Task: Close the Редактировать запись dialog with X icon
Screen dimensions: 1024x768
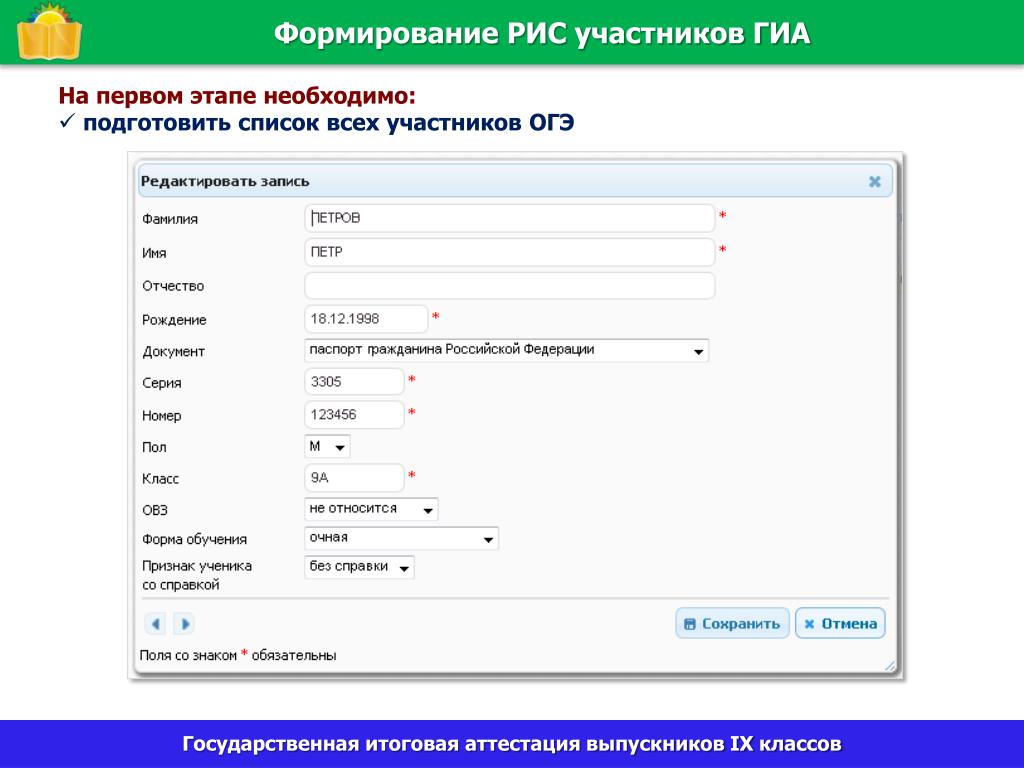Action: pos(874,182)
